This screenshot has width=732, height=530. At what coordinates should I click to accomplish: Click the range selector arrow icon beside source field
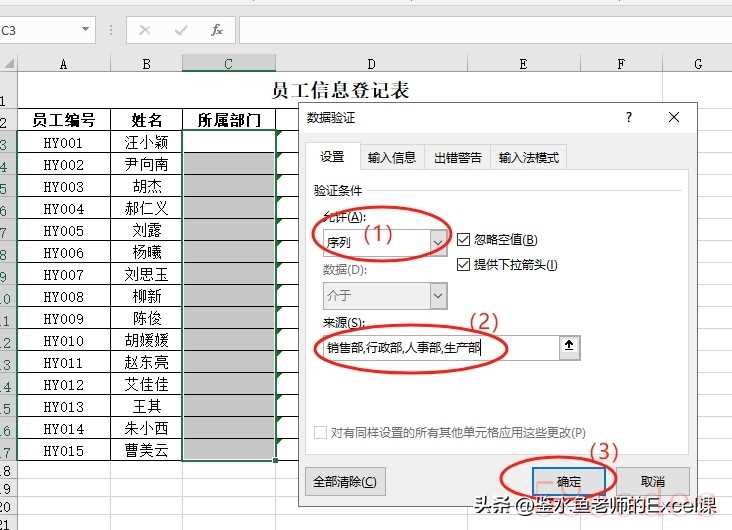click(569, 348)
